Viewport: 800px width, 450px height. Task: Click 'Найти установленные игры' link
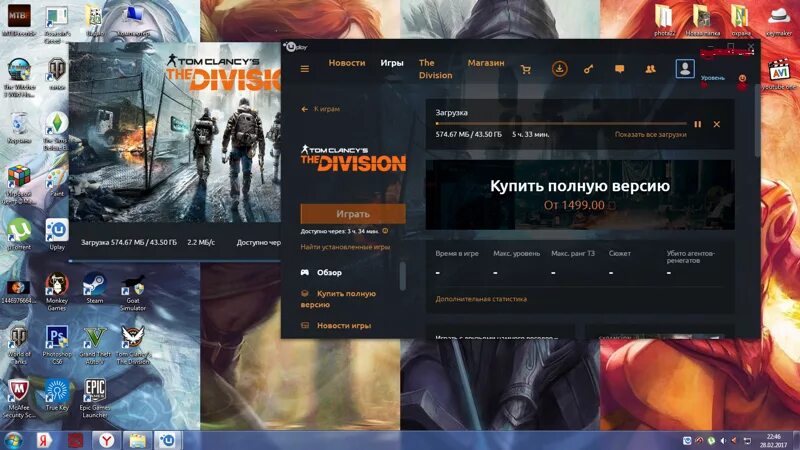[345, 247]
